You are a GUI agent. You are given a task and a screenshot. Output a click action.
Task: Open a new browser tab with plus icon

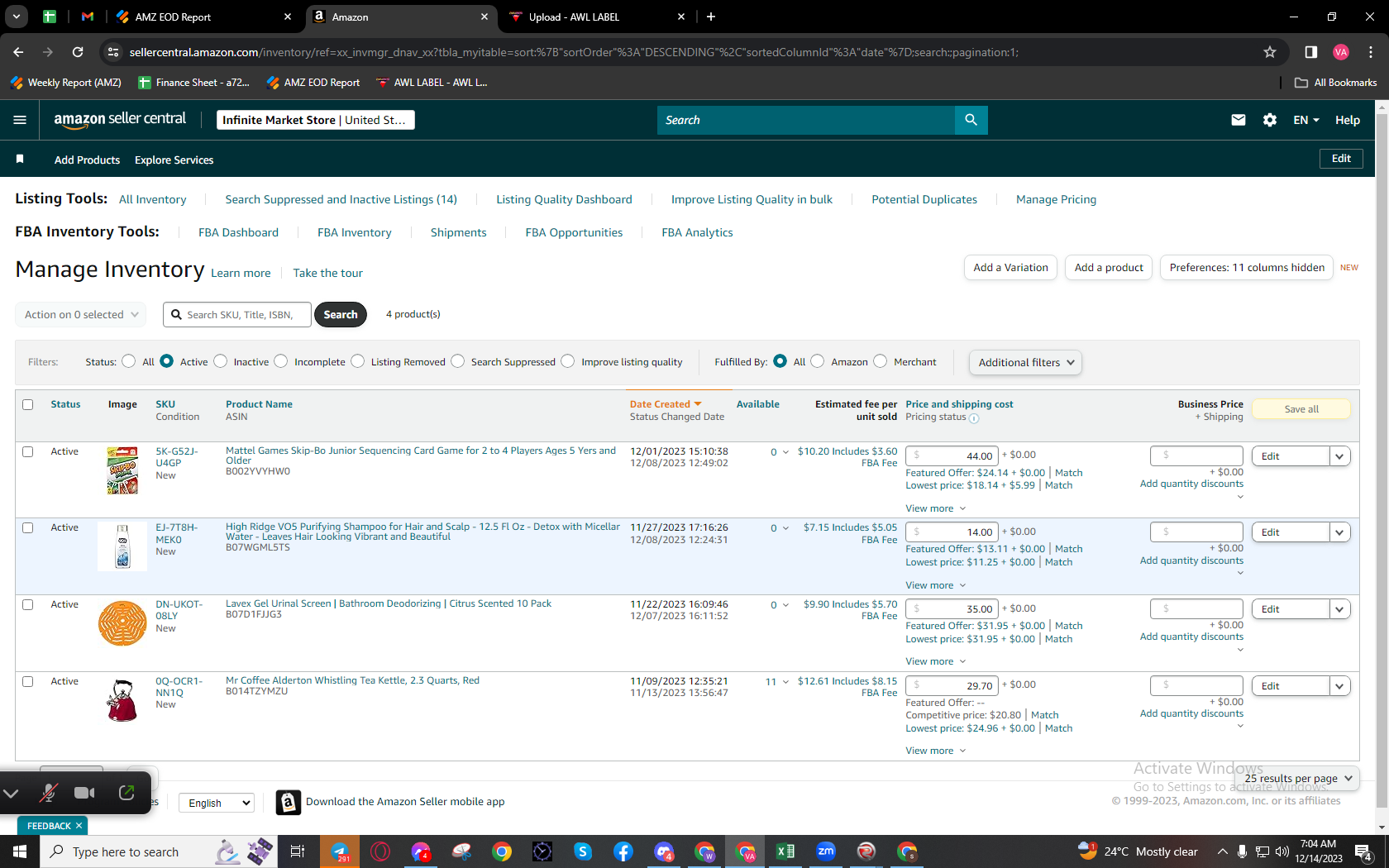click(x=711, y=17)
